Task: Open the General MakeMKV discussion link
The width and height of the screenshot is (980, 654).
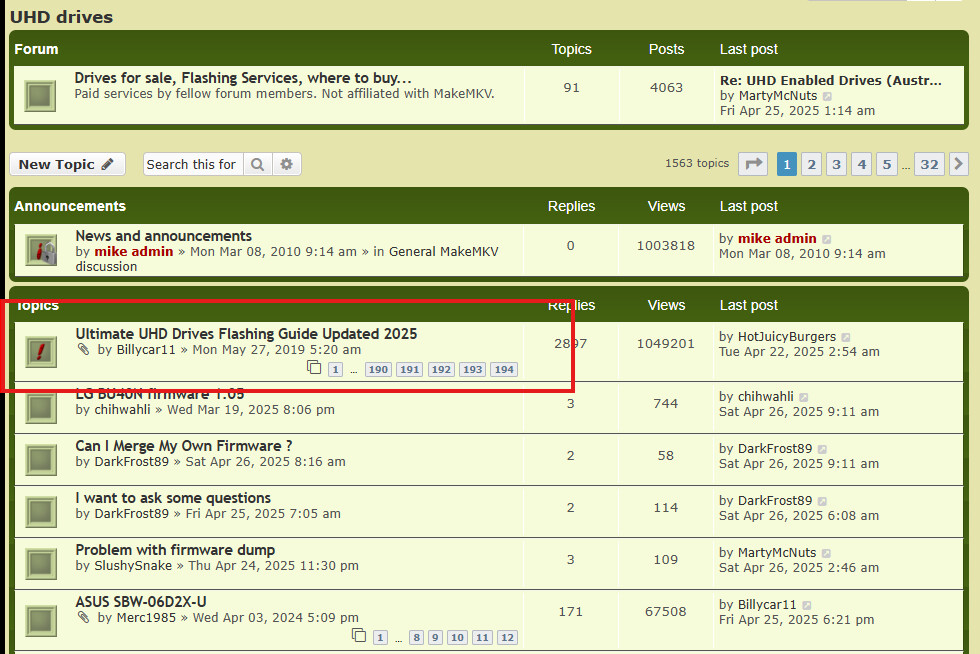Action: (286, 258)
